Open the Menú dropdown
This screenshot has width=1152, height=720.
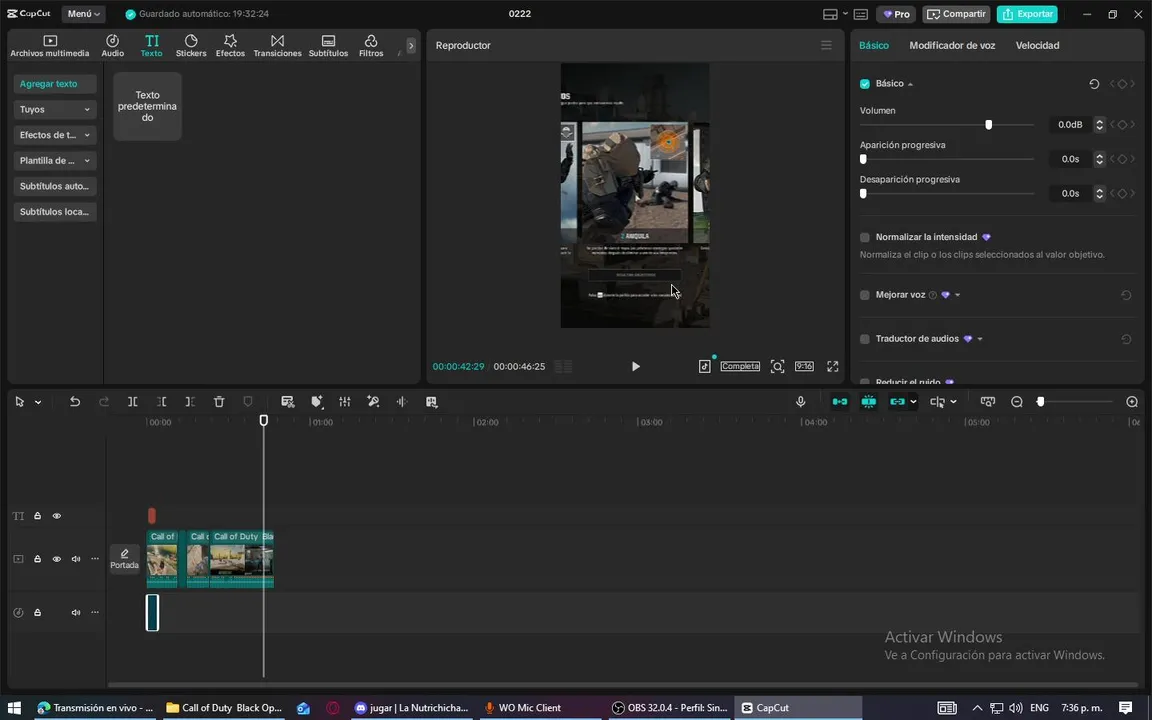tap(83, 14)
